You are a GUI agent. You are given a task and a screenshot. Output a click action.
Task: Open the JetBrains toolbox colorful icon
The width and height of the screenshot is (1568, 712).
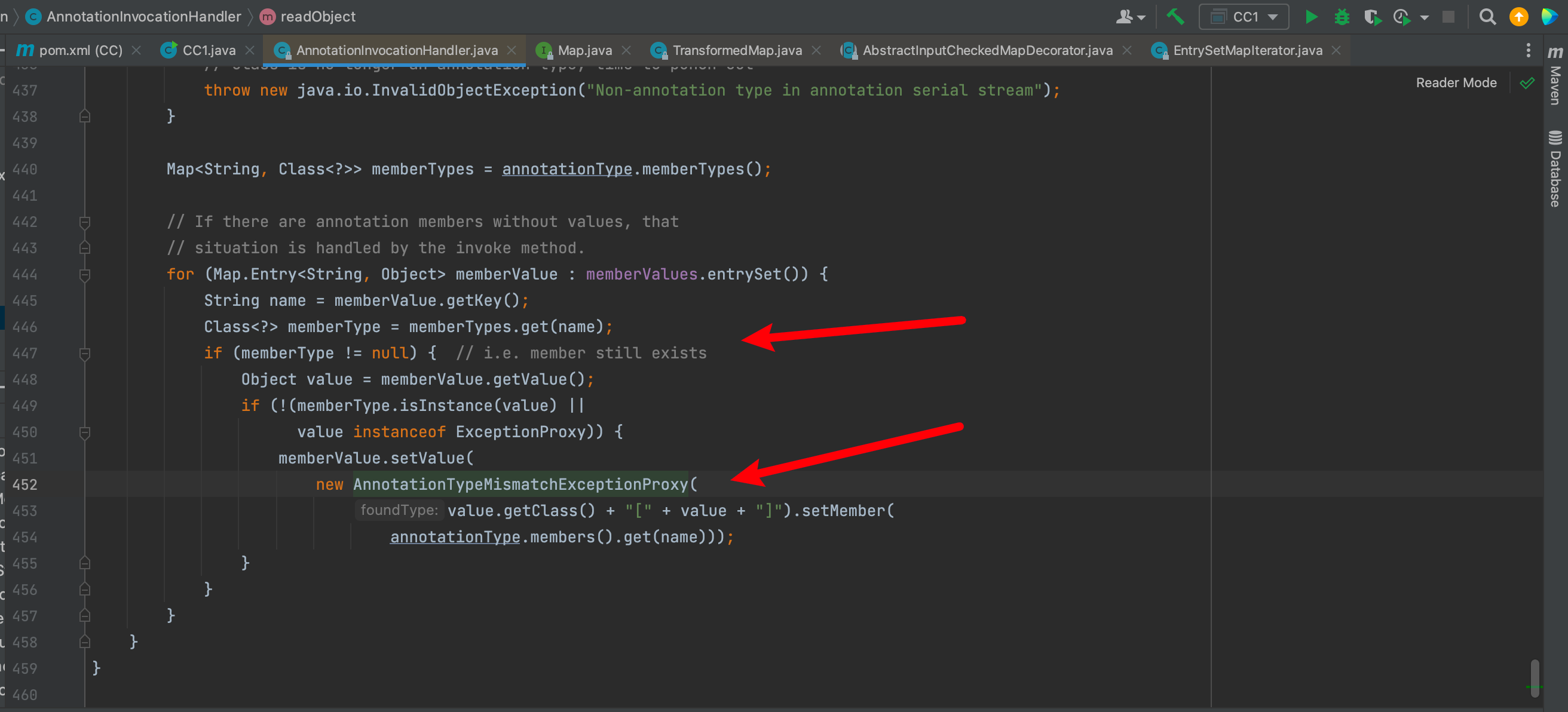(x=1549, y=17)
